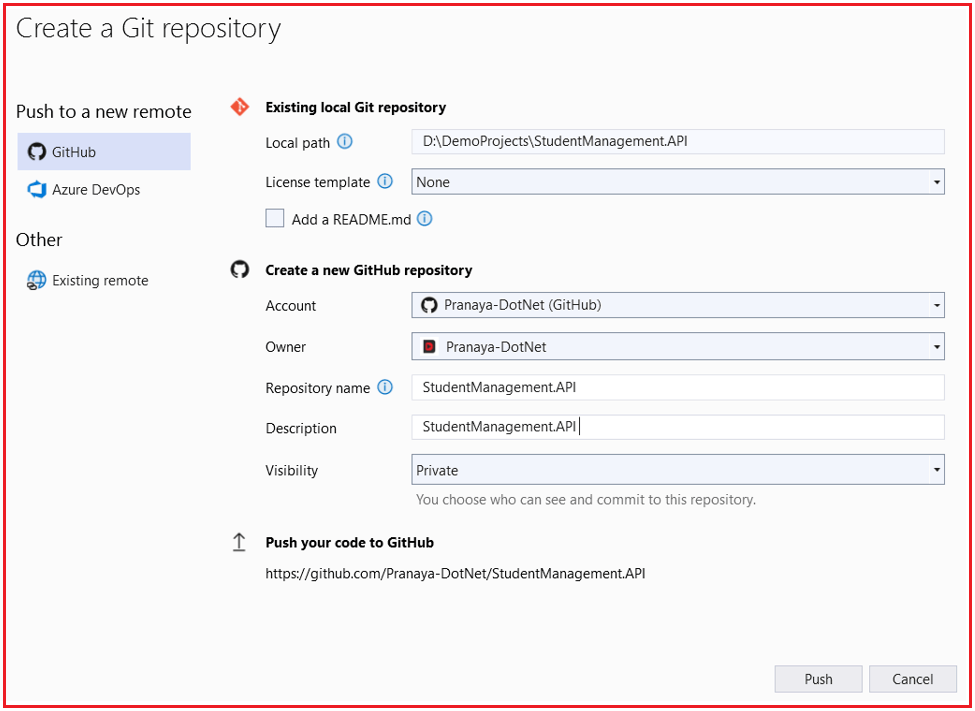975x711 pixels.
Task: Enable the Add a README.md checkbox
Action: 274,218
